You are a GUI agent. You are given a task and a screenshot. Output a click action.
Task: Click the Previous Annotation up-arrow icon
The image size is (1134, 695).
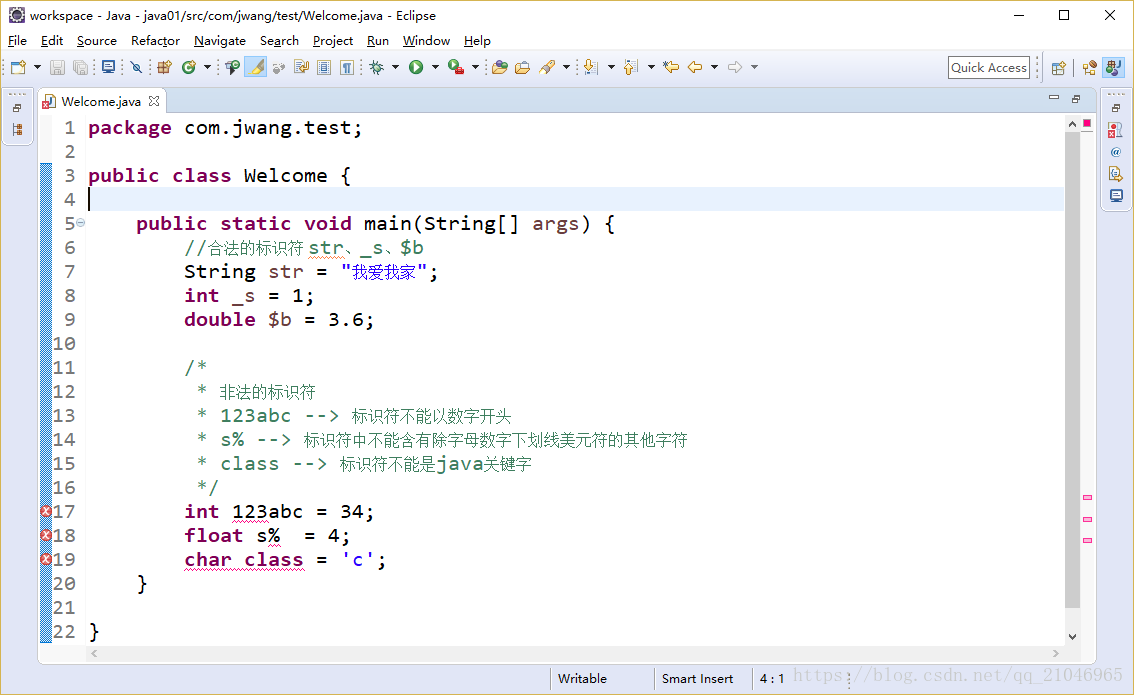(x=631, y=67)
